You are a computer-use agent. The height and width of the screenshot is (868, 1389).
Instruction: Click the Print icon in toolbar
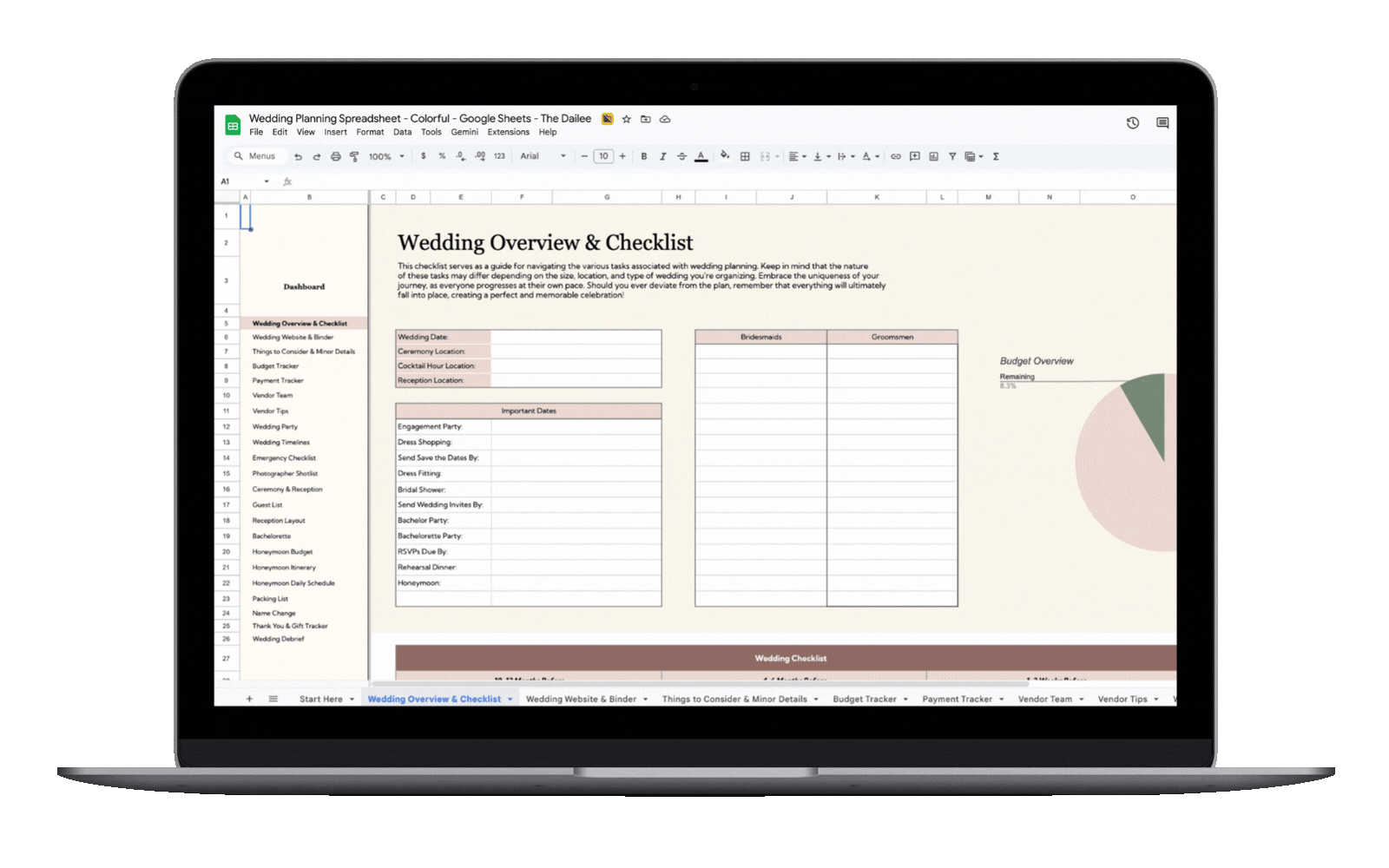click(x=335, y=157)
